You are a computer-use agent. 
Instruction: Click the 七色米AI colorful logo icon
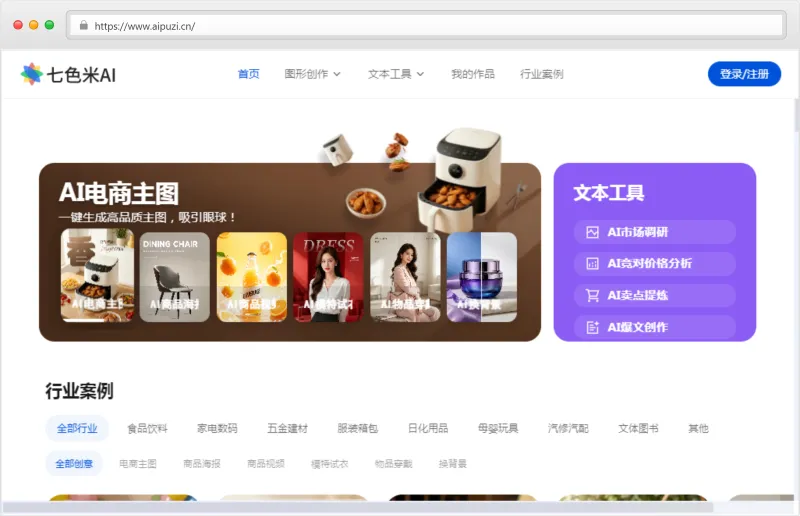tap(32, 74)
